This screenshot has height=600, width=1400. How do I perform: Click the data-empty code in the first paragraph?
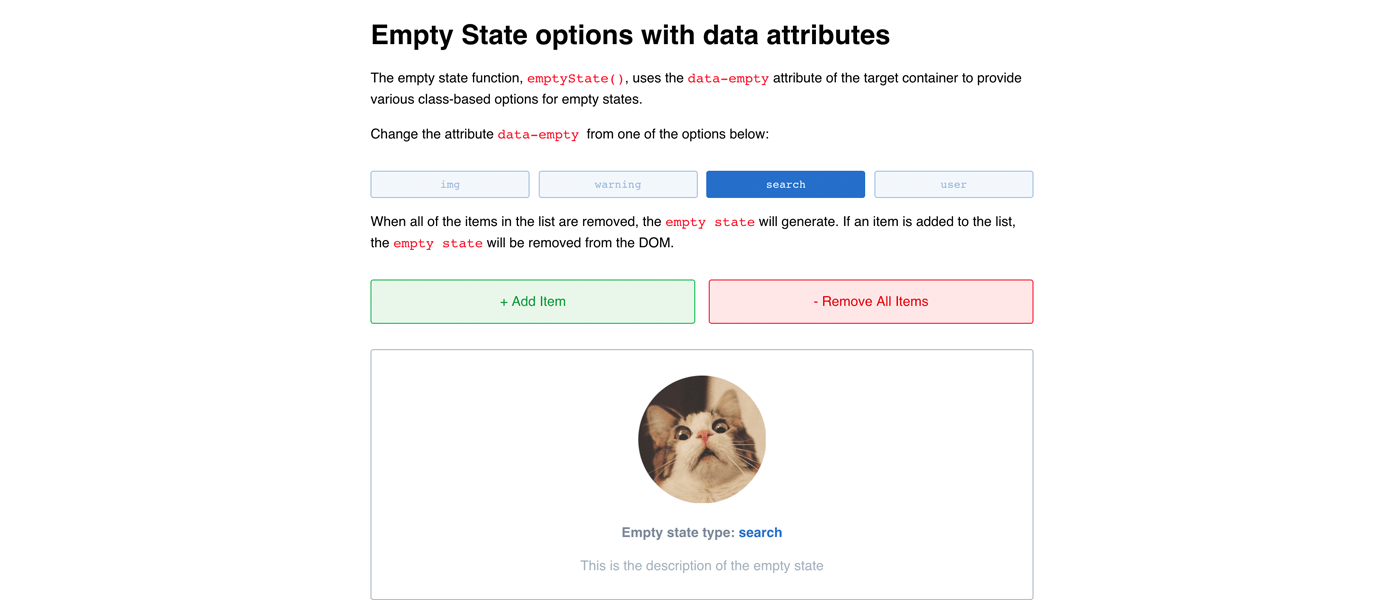point(728,78)
